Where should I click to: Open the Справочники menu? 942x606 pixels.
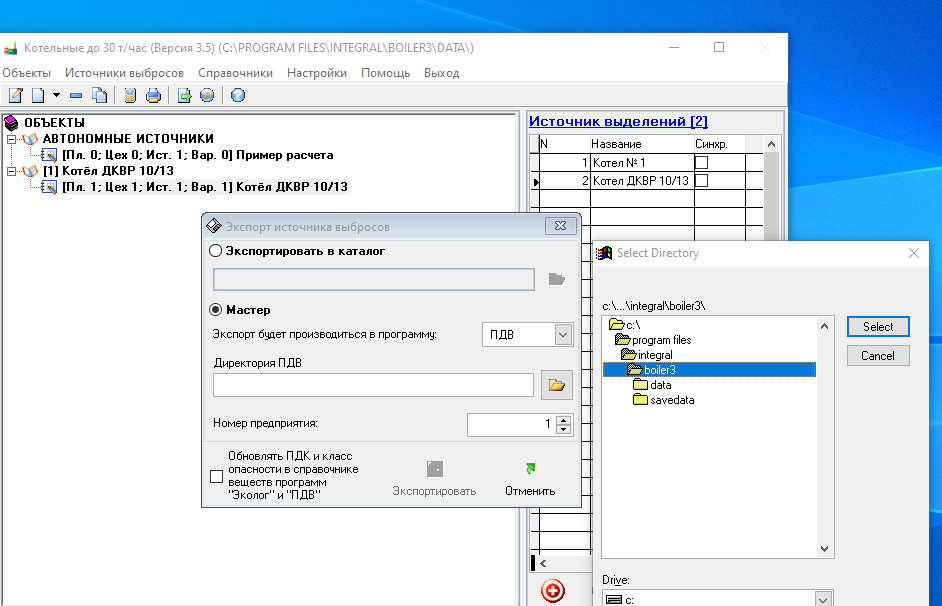point(235,73)
